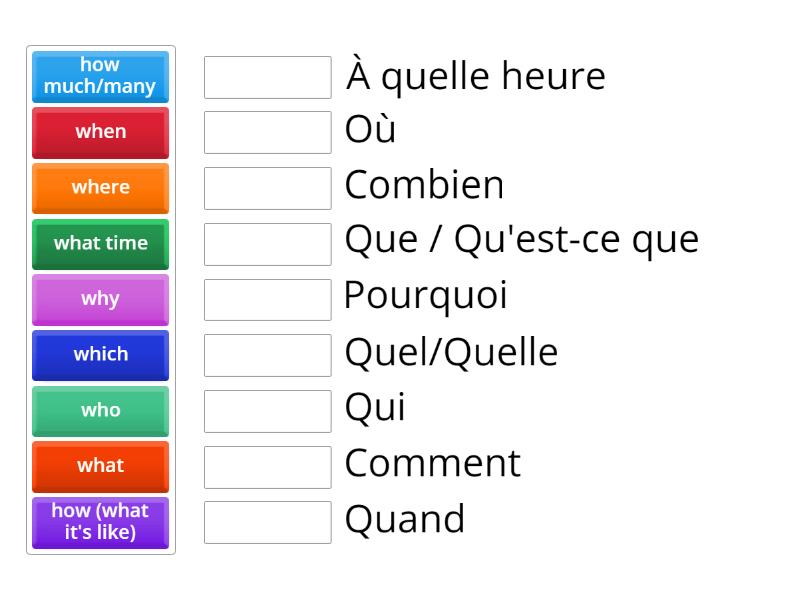
Task: Click the box next to 'Que / Qu'est-ce que'
Action: point(266,242)
